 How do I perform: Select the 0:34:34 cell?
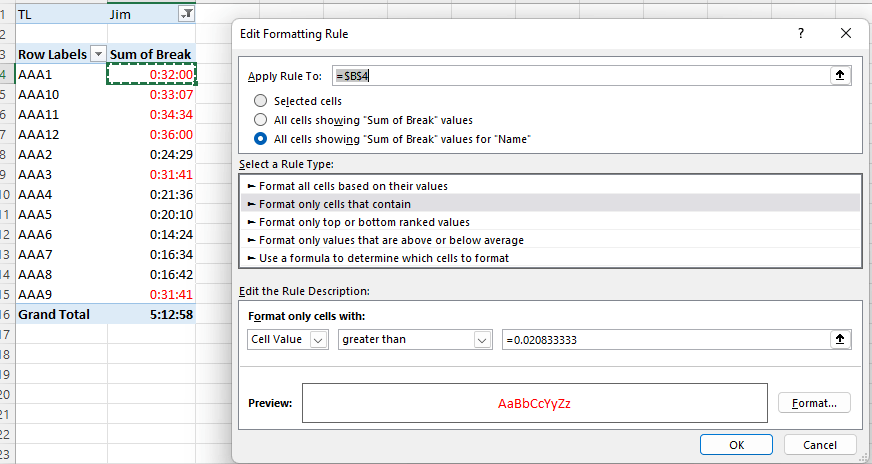(x=151, y=115)
